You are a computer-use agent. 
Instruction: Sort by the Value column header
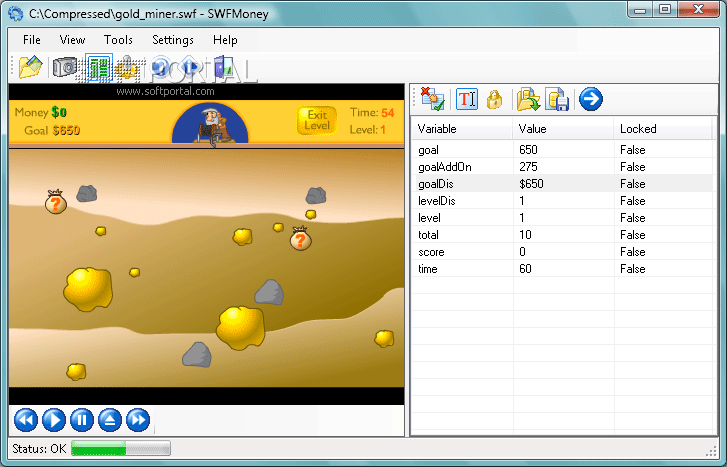pyautogui.click(x=563, y=129)
